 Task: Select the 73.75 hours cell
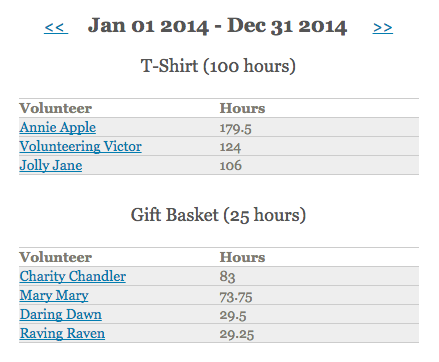point(236,297)
